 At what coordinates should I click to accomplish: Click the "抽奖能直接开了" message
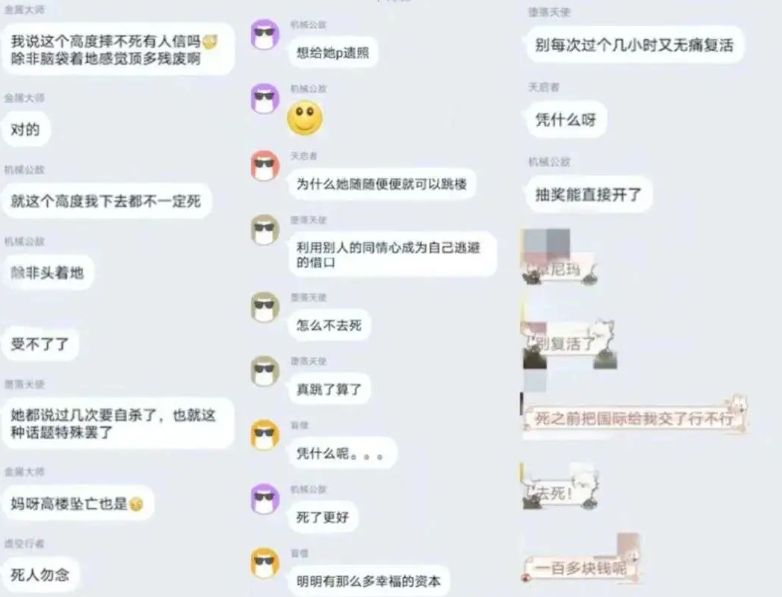[589, 195]
